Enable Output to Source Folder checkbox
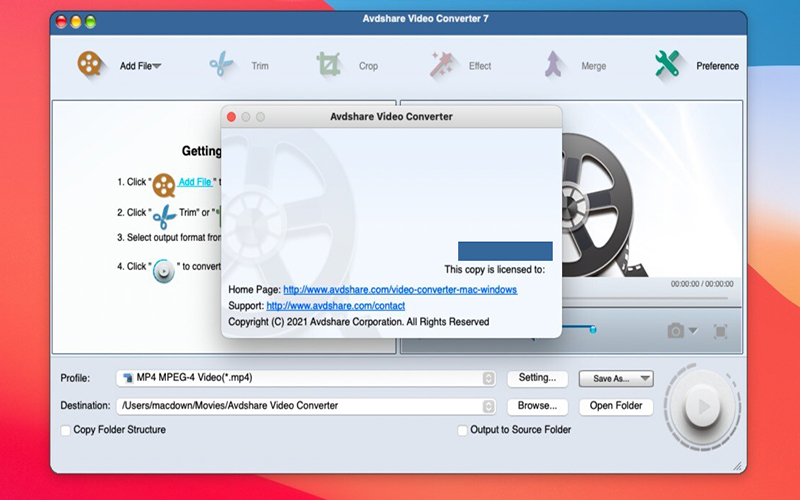 tap(462, 430)
